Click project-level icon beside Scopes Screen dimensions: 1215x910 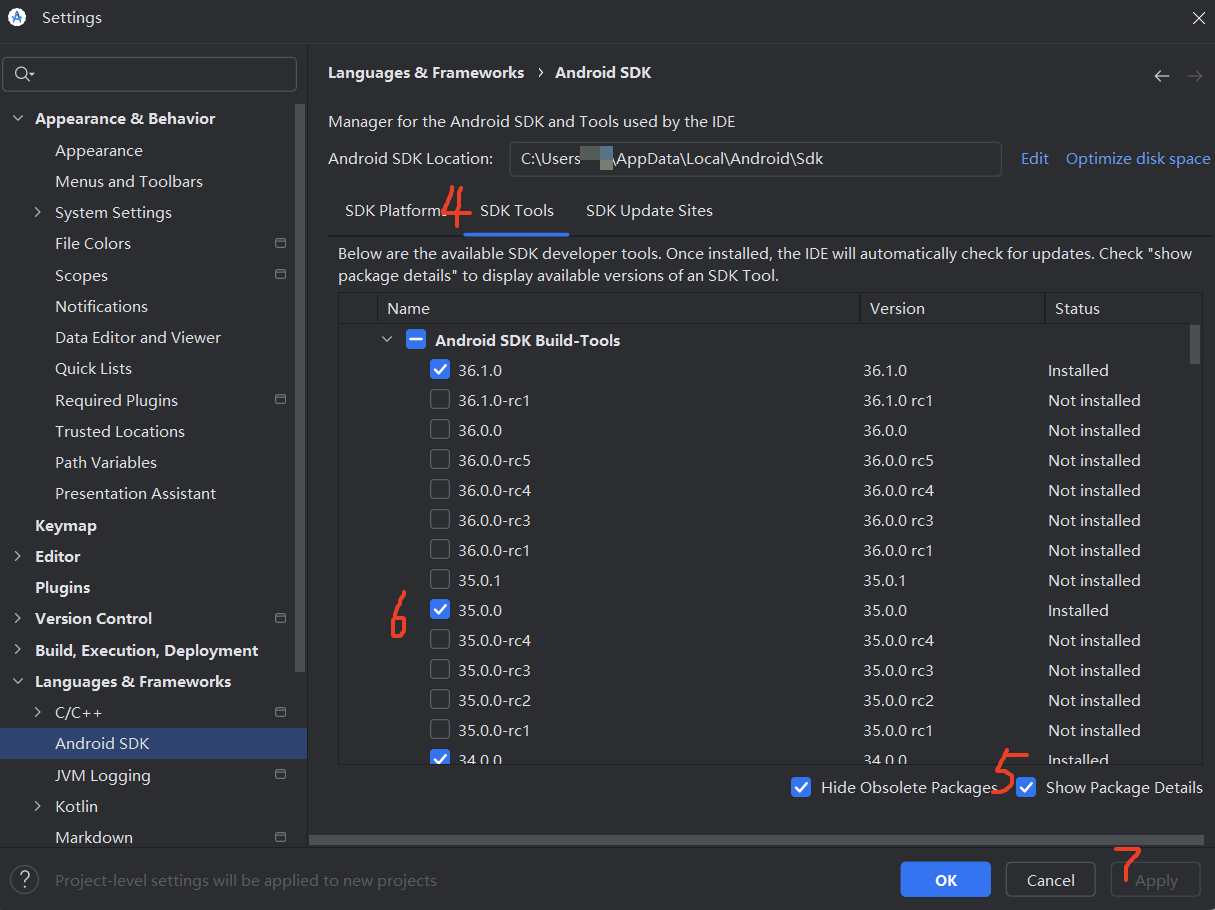point(280,274)
